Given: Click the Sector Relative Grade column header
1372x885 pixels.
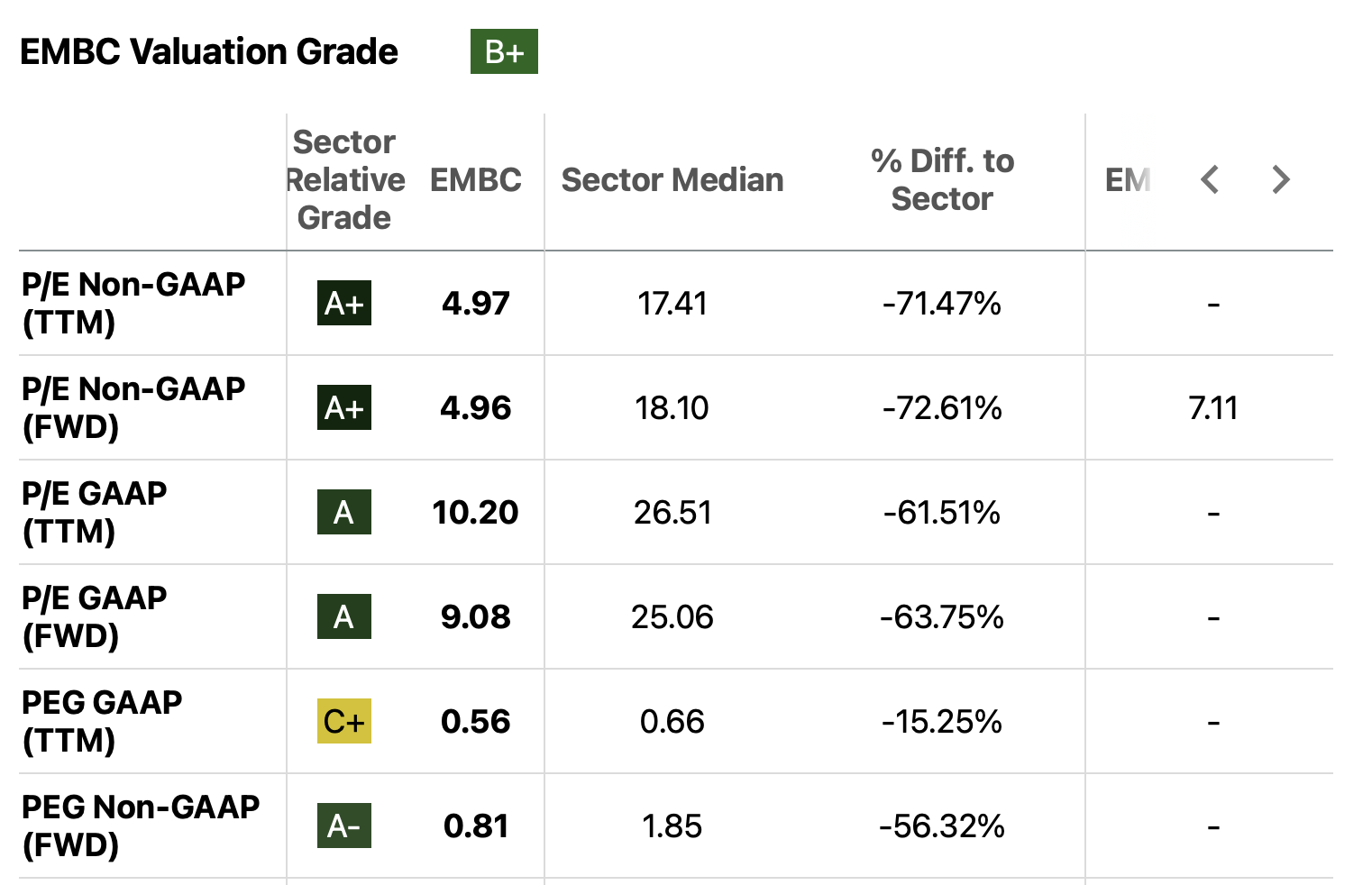Looking at the screenshot, I should [x=344, y=179].
